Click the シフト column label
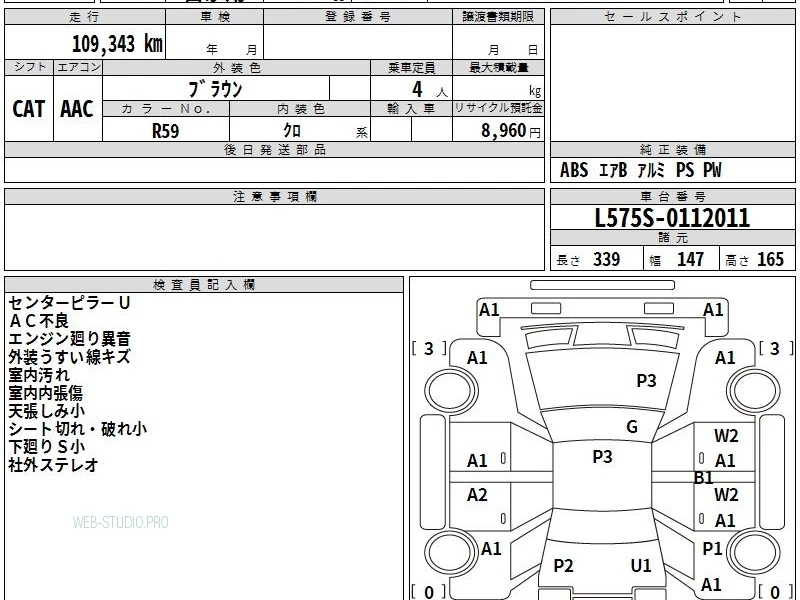This screenshot has height=600, width=800. point(29,67)
